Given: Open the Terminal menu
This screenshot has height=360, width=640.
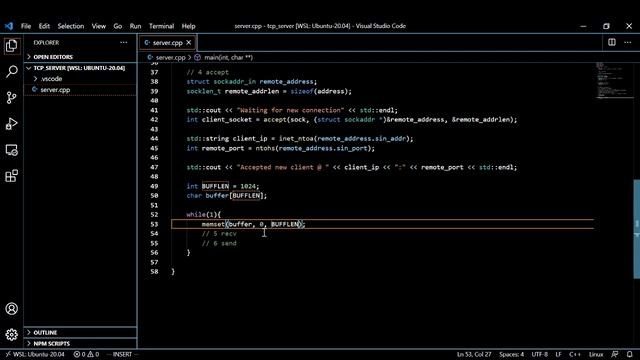Looking at the screenshot, I should (161, 26).
